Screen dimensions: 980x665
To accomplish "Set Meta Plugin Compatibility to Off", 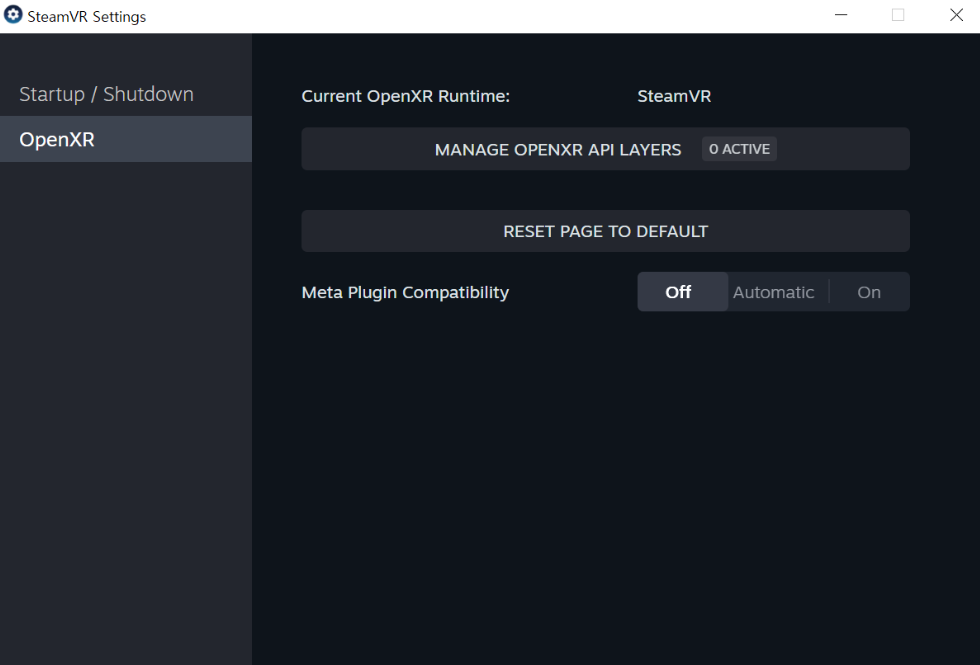I will (682, 292).
